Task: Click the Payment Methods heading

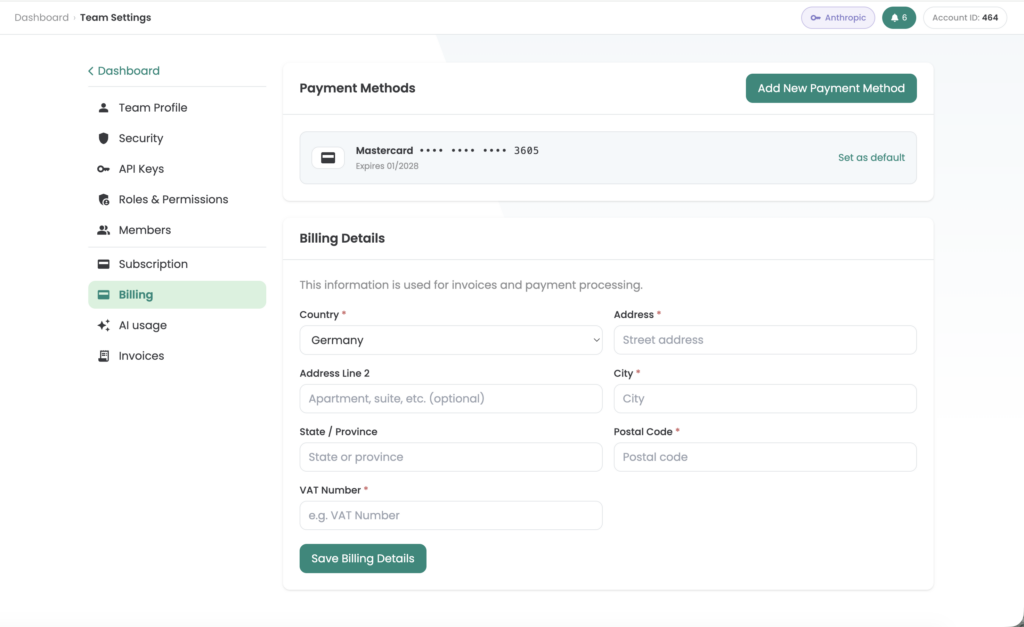Action: coord(357,88)
